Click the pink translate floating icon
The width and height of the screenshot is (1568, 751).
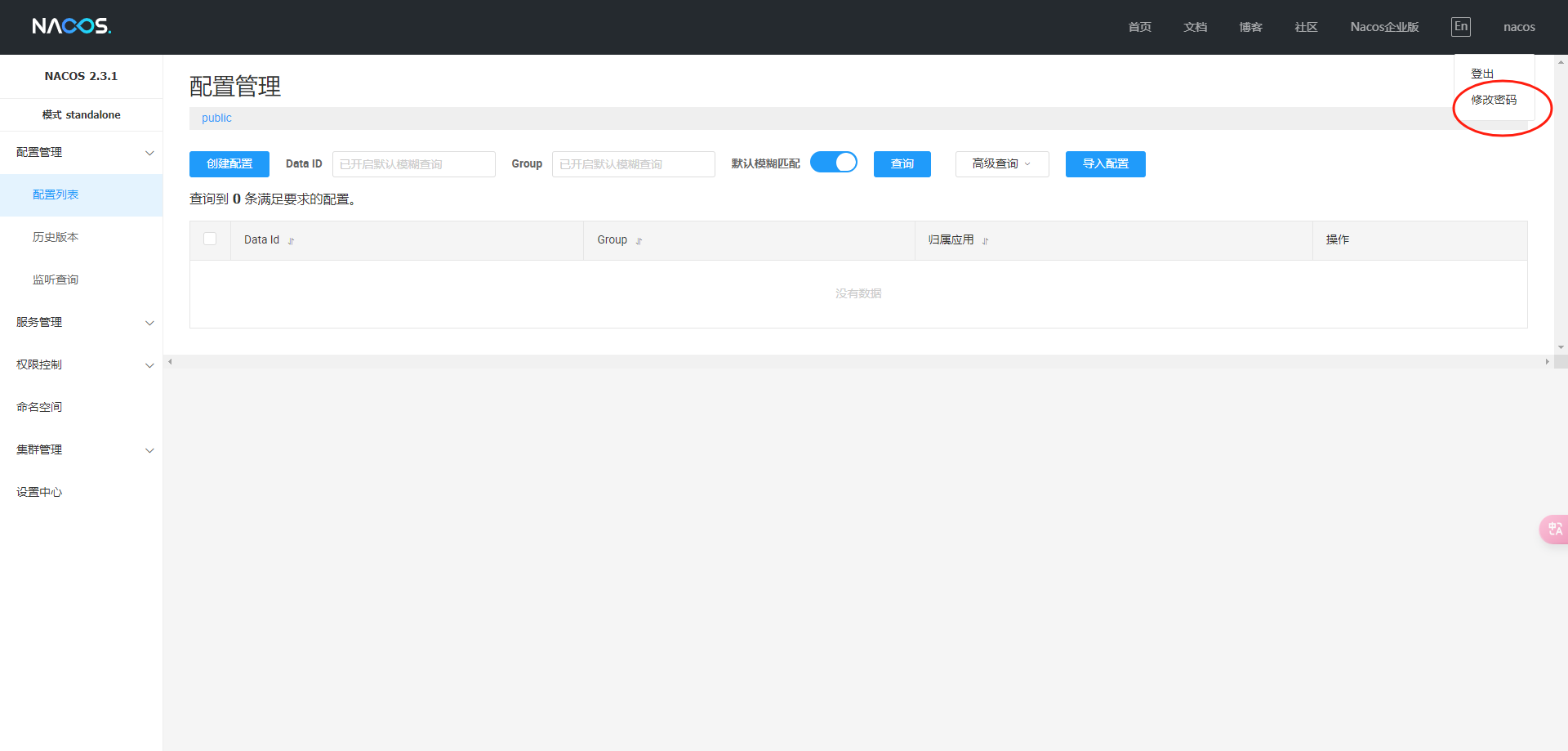tap(1554, 530)
